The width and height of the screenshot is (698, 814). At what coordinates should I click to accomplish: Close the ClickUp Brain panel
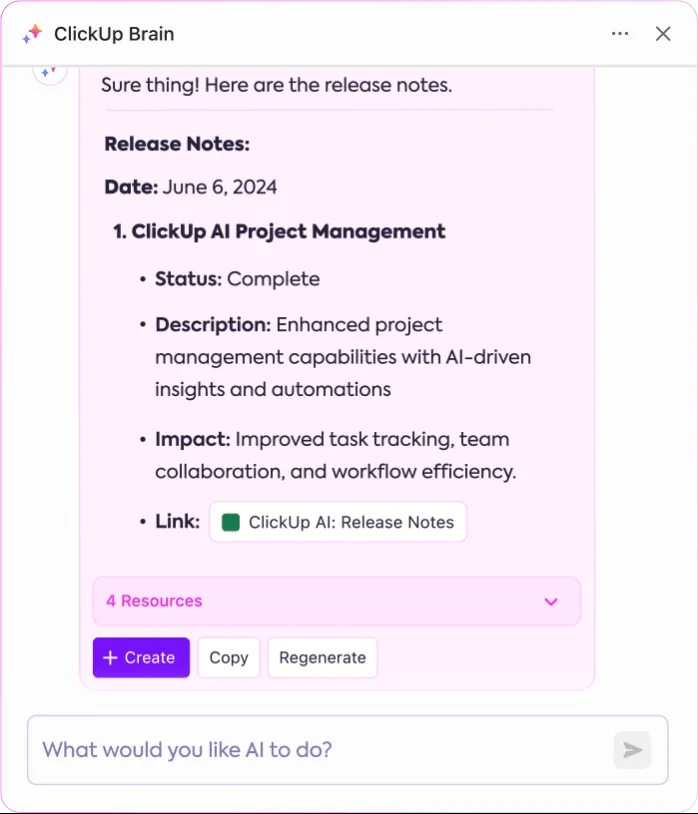tap(663, 34)
